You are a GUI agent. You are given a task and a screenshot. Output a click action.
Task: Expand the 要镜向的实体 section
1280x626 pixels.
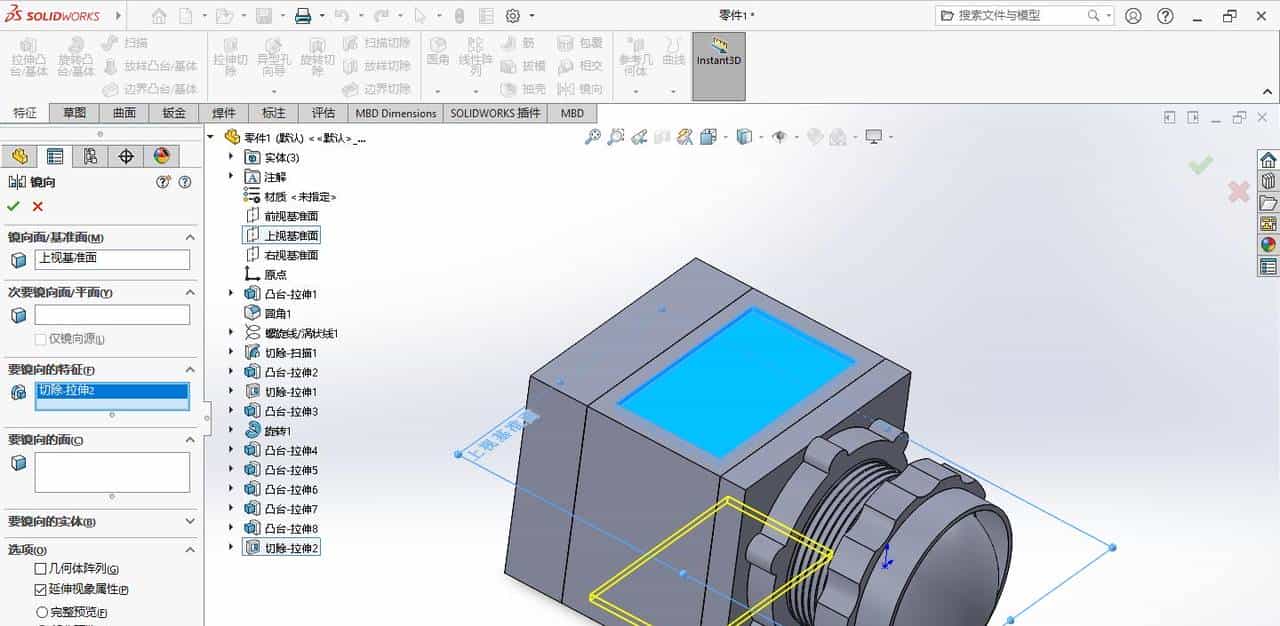190,522
